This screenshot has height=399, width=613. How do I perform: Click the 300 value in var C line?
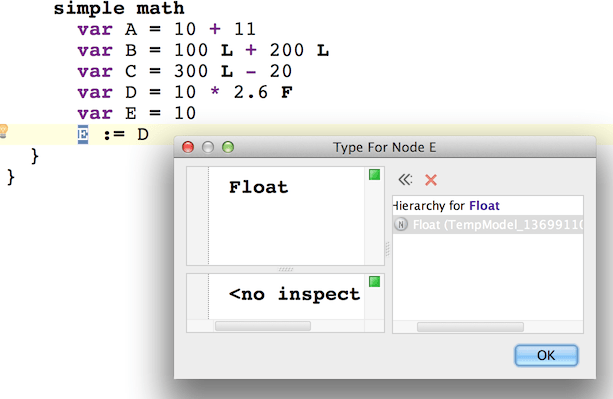(x=191, y=71)
